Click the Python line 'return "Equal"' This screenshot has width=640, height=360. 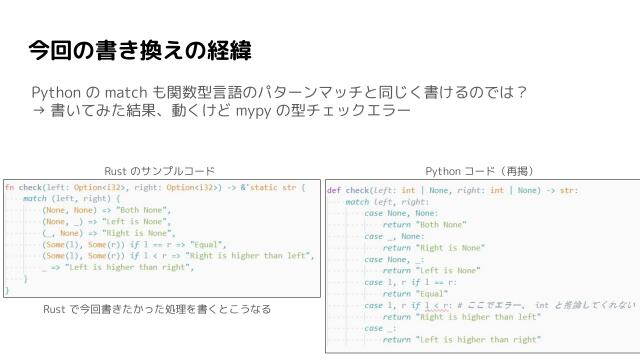click(x=415, y=294)
